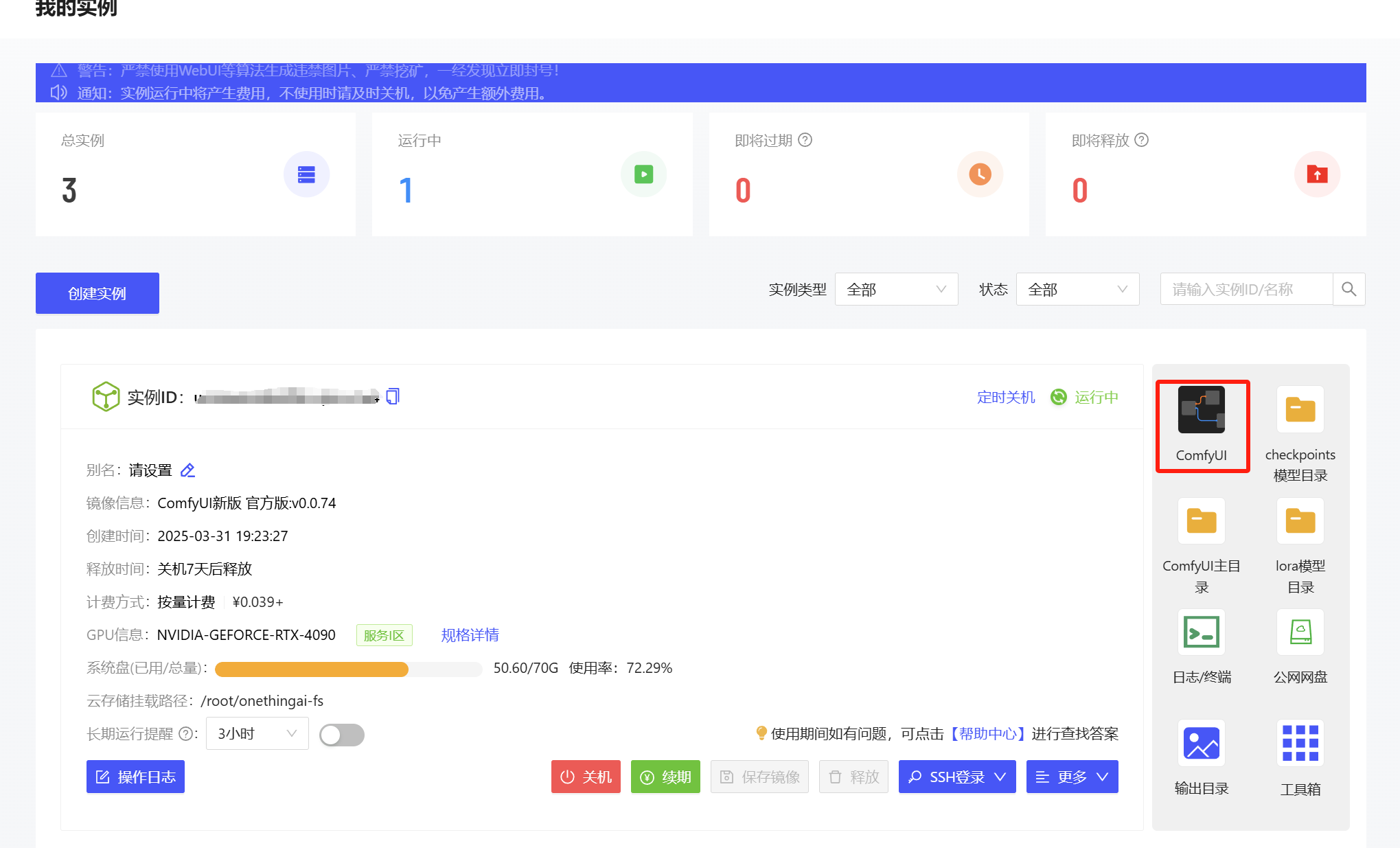Open the toolbox grid icon
Viewport: 1400px width, 848px height.
[1300, 744]
